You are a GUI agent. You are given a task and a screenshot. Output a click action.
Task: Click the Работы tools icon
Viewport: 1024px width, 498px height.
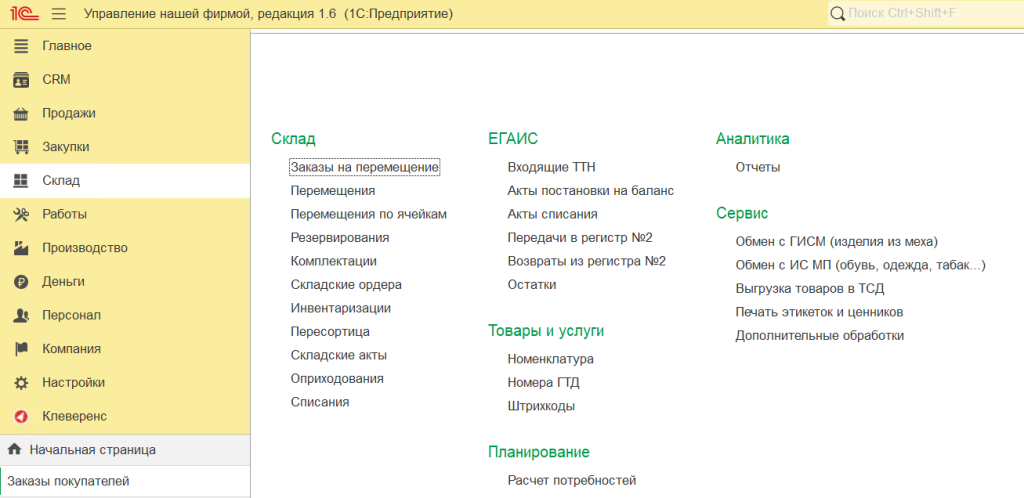pos(22,215)
